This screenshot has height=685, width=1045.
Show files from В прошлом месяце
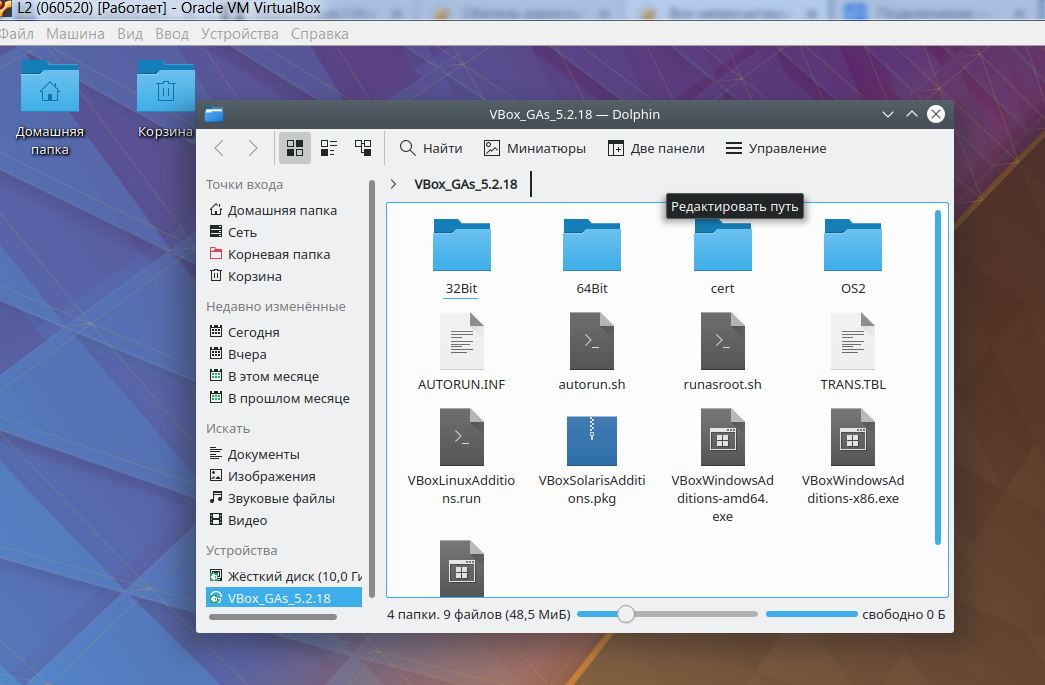pyautogui.click(x=279, y=398)
